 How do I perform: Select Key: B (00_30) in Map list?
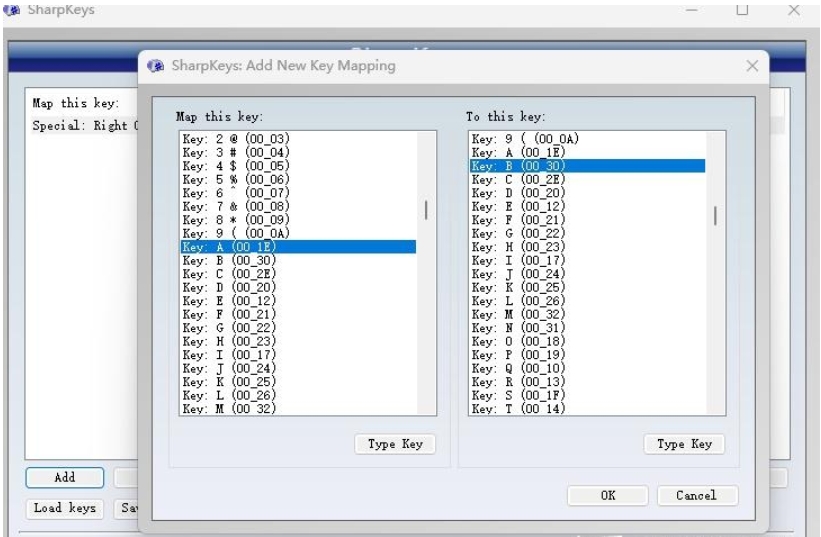point(298,260)
